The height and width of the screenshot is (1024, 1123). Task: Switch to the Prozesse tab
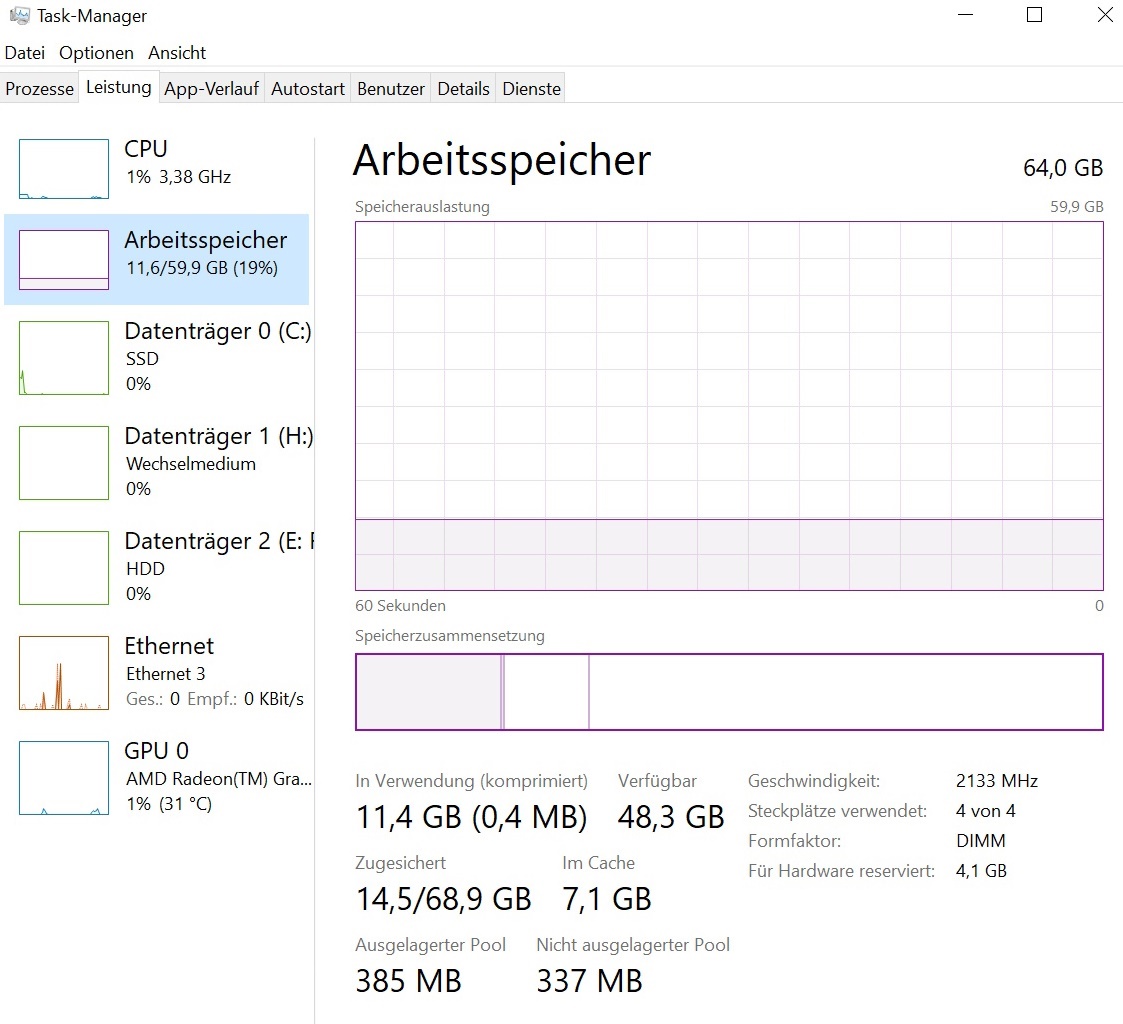[x=40, y=89]
